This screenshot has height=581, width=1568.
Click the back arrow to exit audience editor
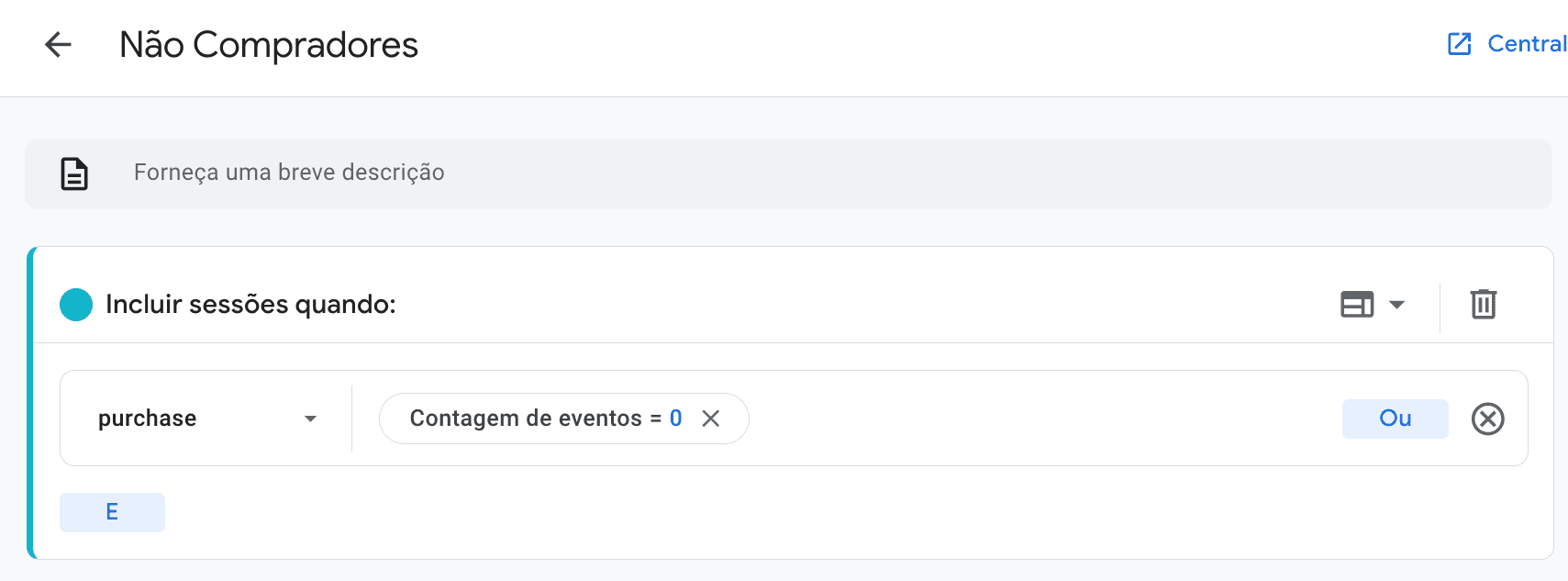tap(58, 44)
